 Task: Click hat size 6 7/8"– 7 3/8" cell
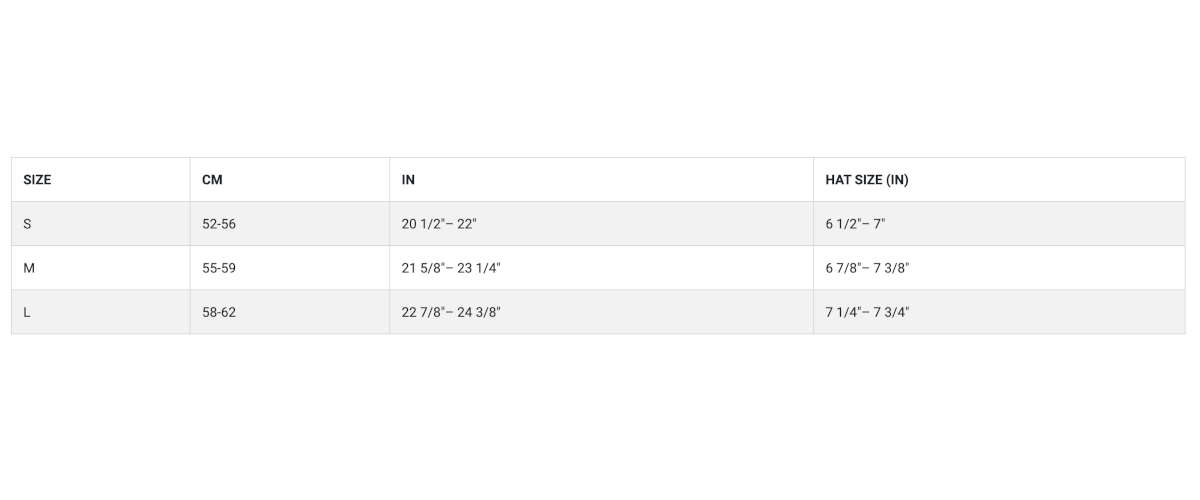click(x=867, y=268)
